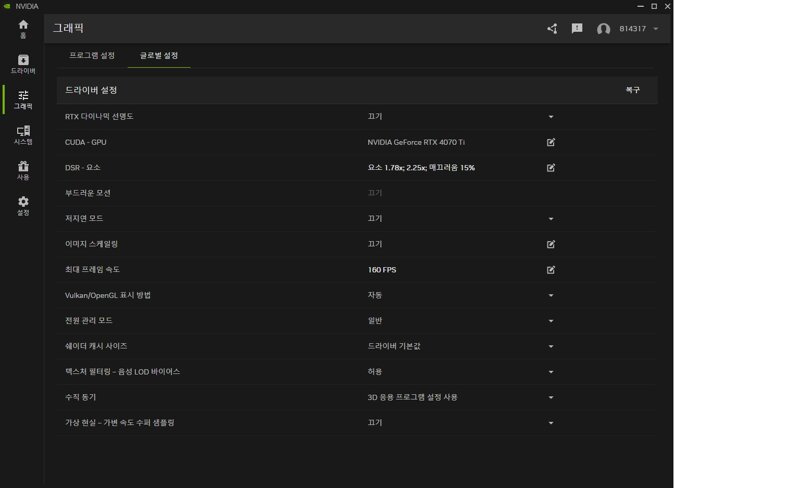Open the Drivers (드라이버) sidebar page
The height and width of the screenshot is (488, 800).
[23, 64]
